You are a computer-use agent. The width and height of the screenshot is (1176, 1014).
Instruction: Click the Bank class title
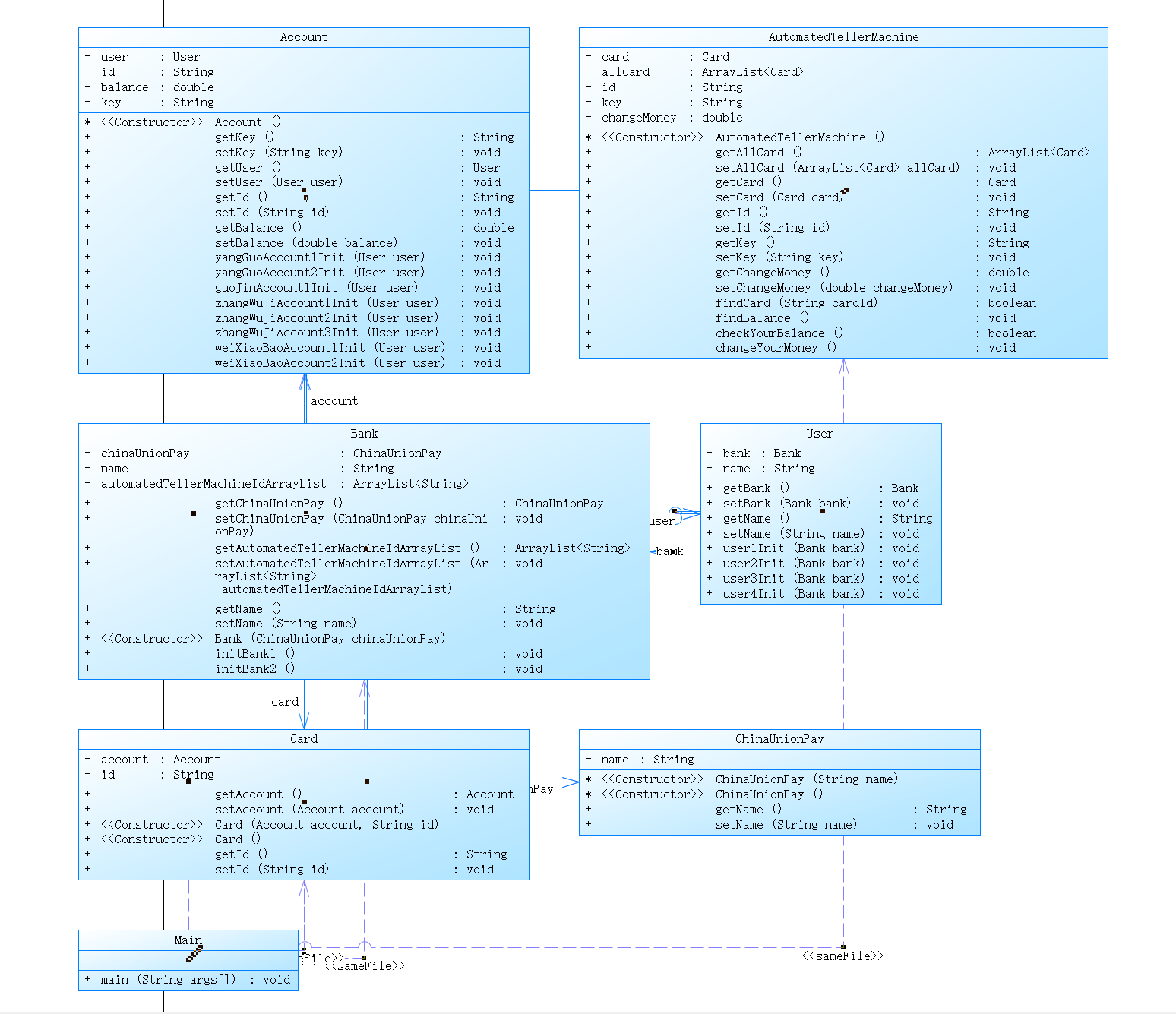[364, 434]
